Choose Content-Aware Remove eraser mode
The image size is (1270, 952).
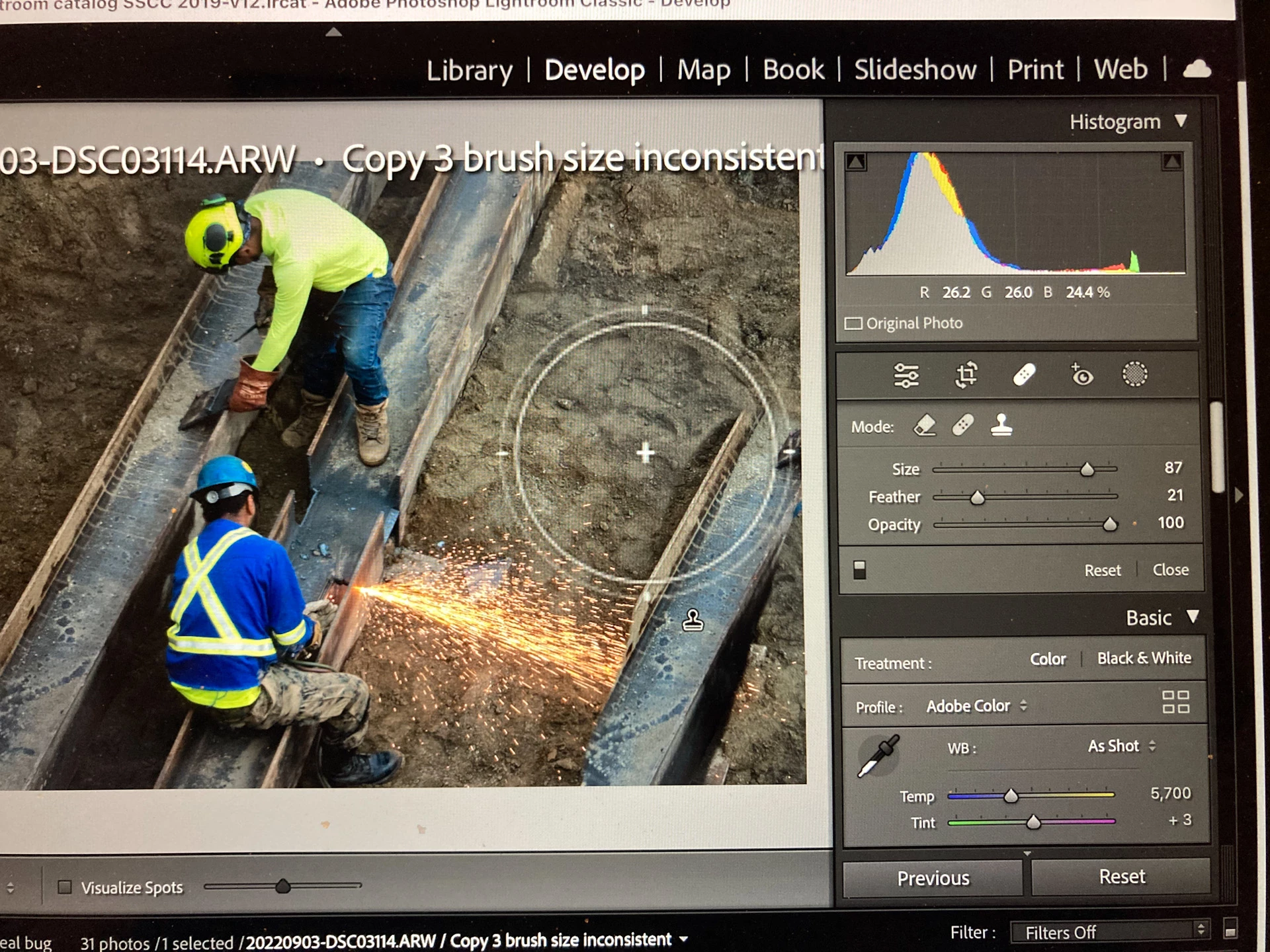(925, 425)
